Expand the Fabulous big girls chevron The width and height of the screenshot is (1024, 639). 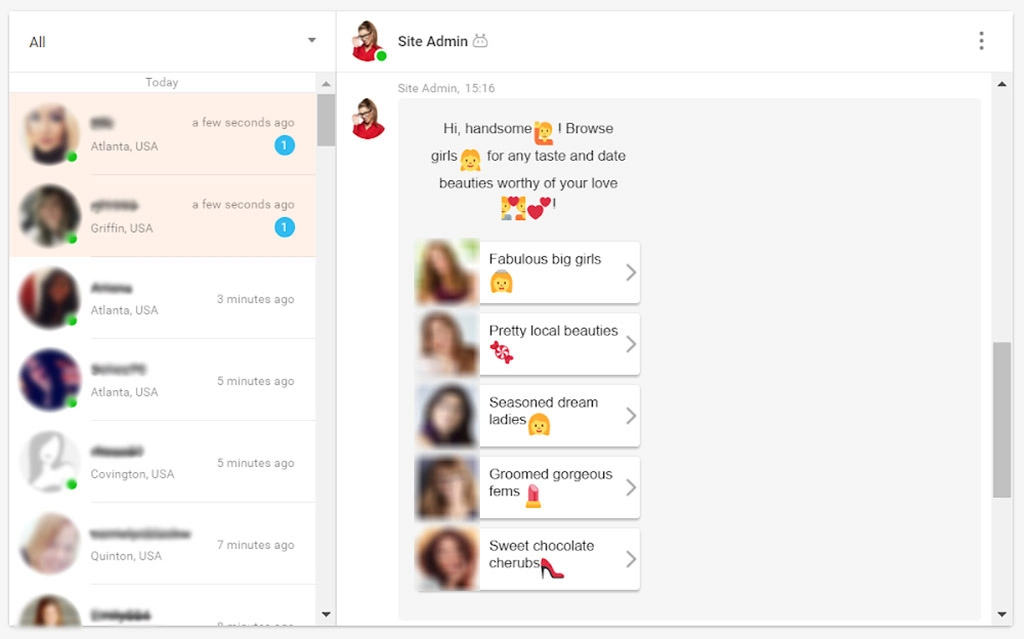tap(630, 272)
